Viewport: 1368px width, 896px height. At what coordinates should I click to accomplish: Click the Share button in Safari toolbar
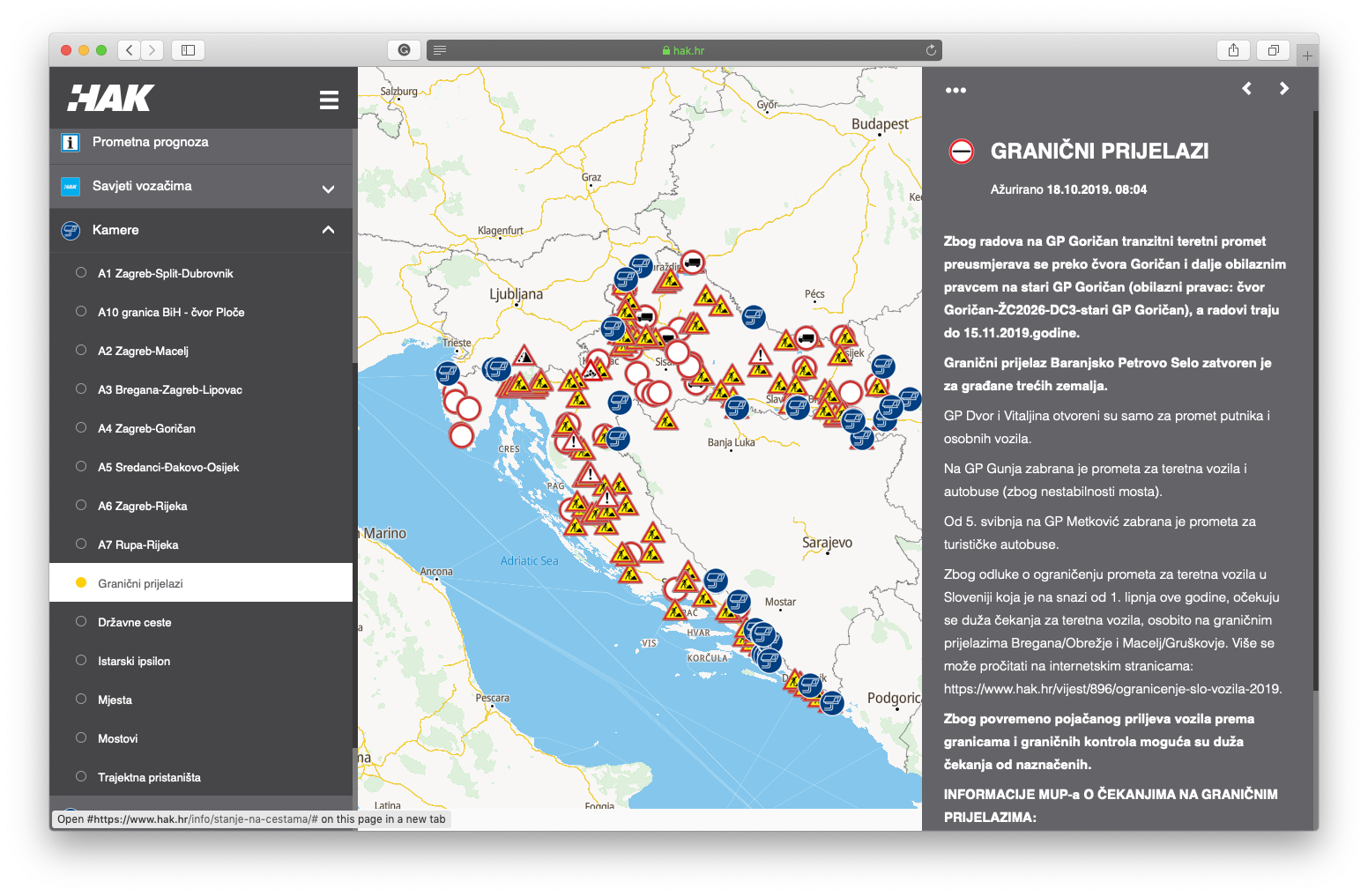[x=1233, y=50]
